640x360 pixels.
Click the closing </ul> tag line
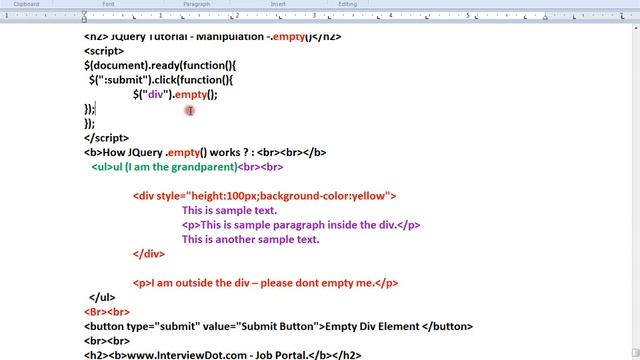[102, 298]
